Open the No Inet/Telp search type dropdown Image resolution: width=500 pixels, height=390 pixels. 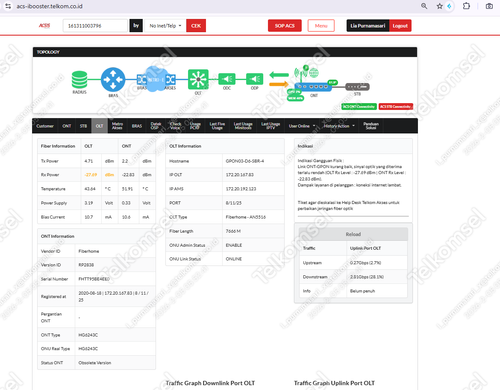tap(165, 26)
